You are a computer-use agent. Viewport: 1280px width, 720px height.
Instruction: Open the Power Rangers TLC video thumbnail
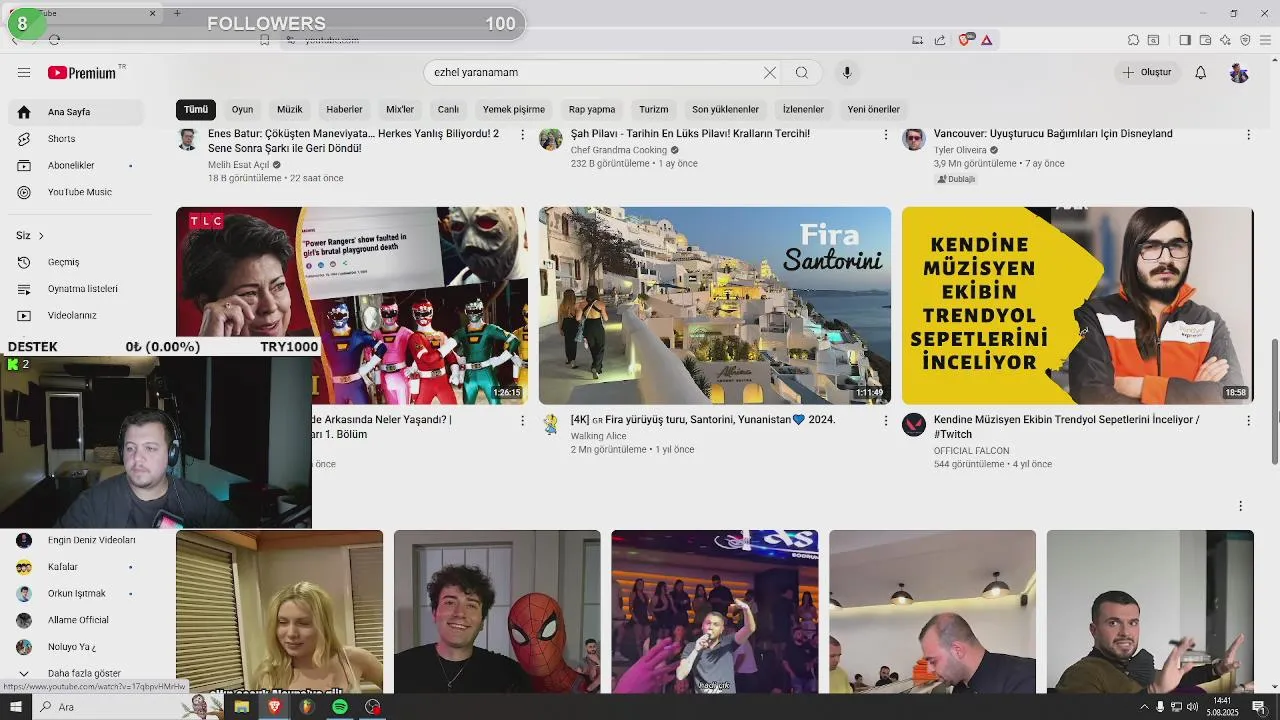pyautogui.click(x=352, y=305)
